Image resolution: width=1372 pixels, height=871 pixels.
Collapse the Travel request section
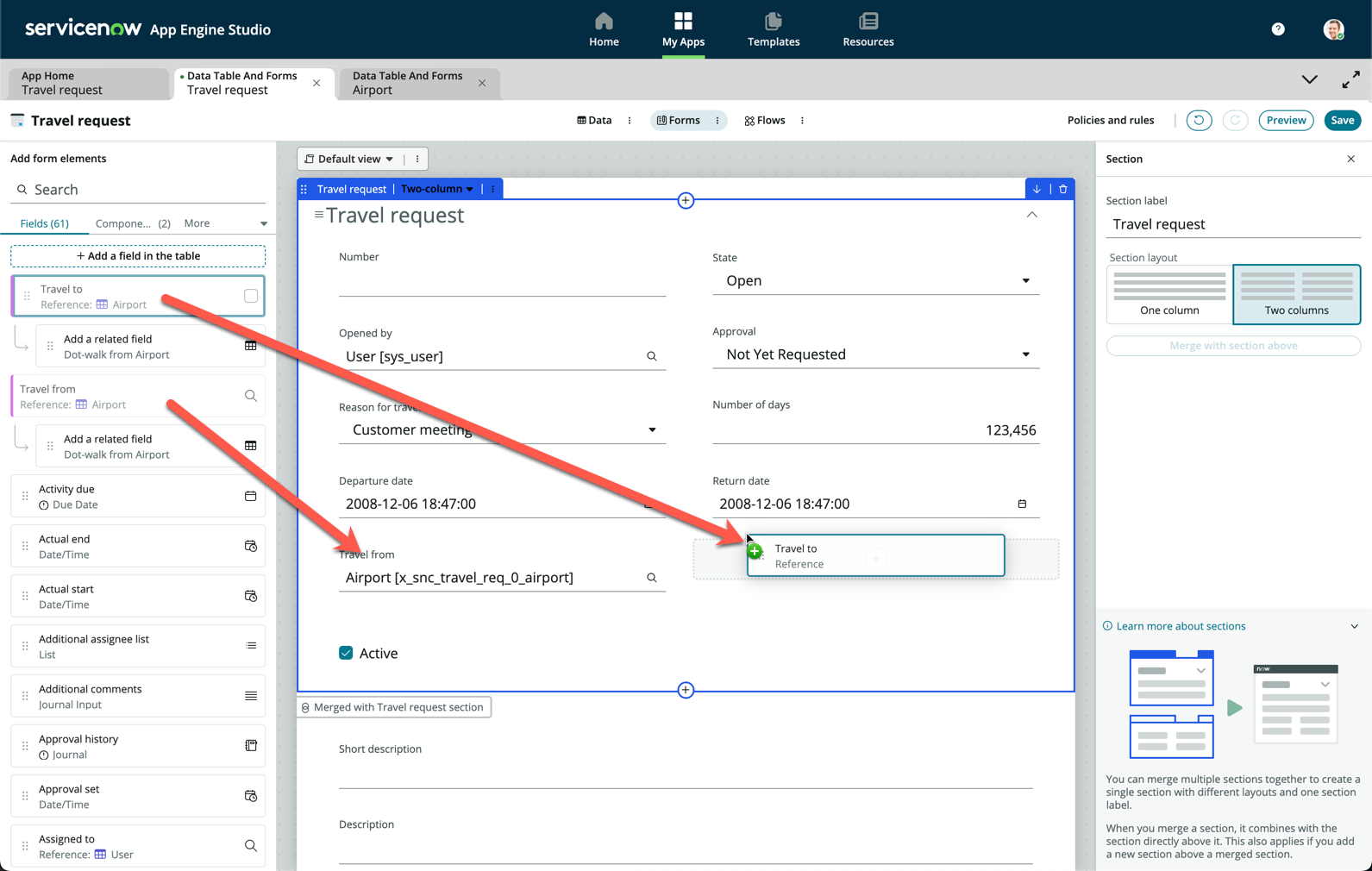1031,215
